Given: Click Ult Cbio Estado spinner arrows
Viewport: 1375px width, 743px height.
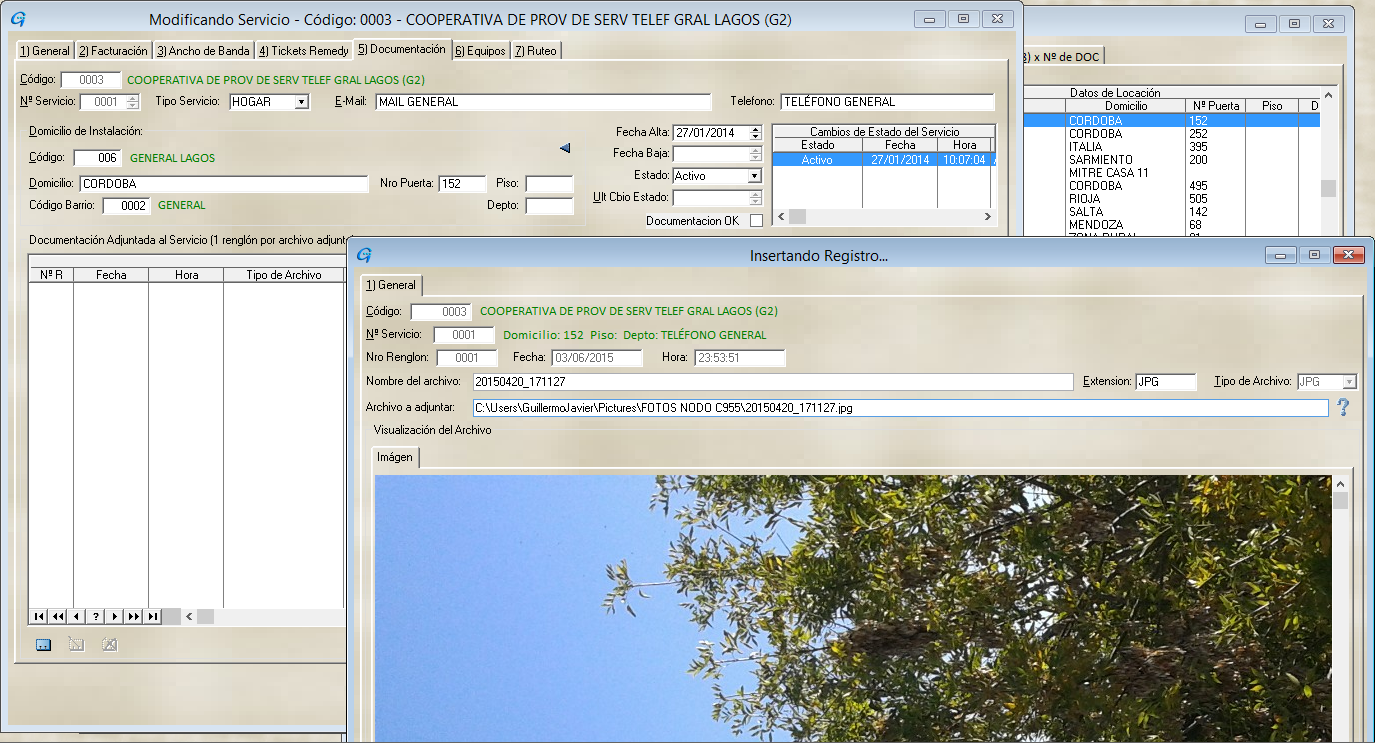Looking at the screenshot, I should [755, 198].
